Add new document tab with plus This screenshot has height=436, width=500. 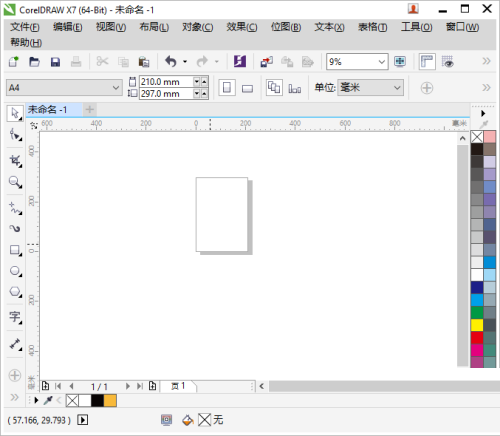[90, 109]
